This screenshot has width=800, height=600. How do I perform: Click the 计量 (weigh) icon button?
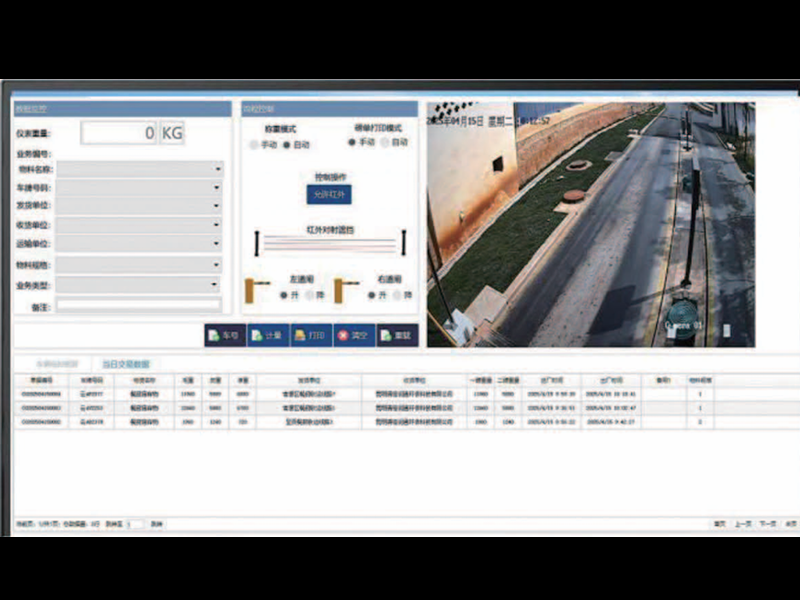pos(268,336)
